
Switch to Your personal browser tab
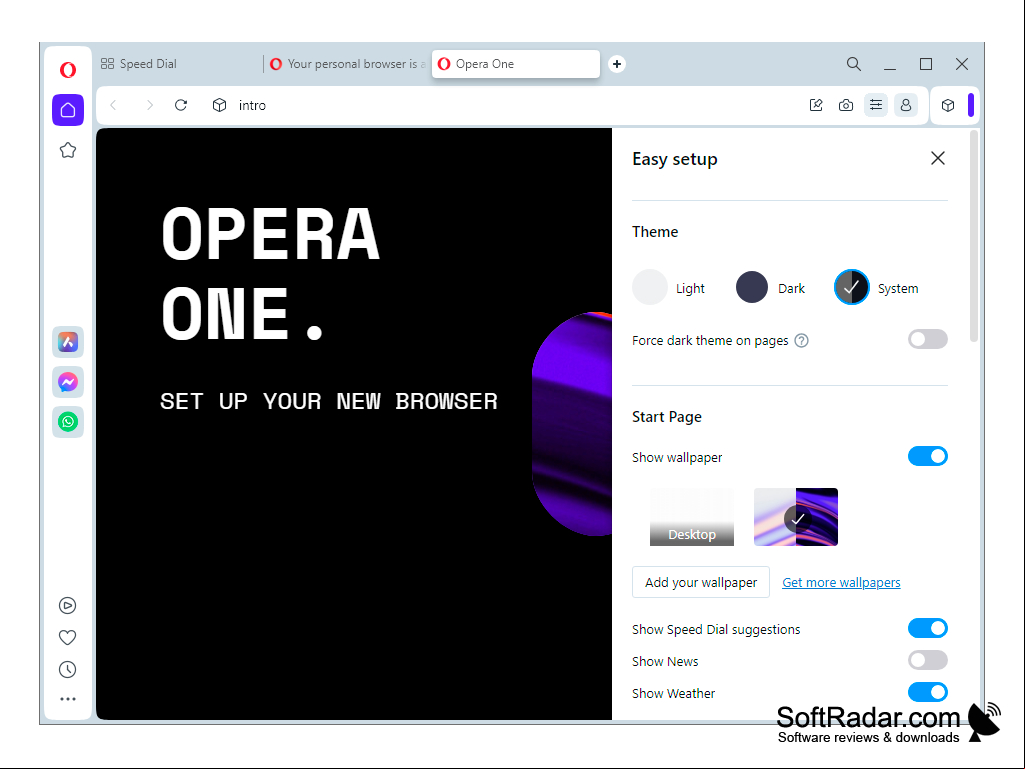click(348, 64)
